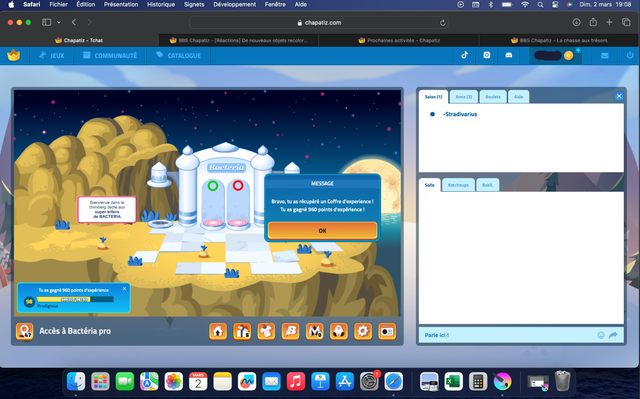Image resolution: width=640 pixels, height=399 pixels.
Task: Open the Développement menu in menu bar
Action: [x=235, y=4]
